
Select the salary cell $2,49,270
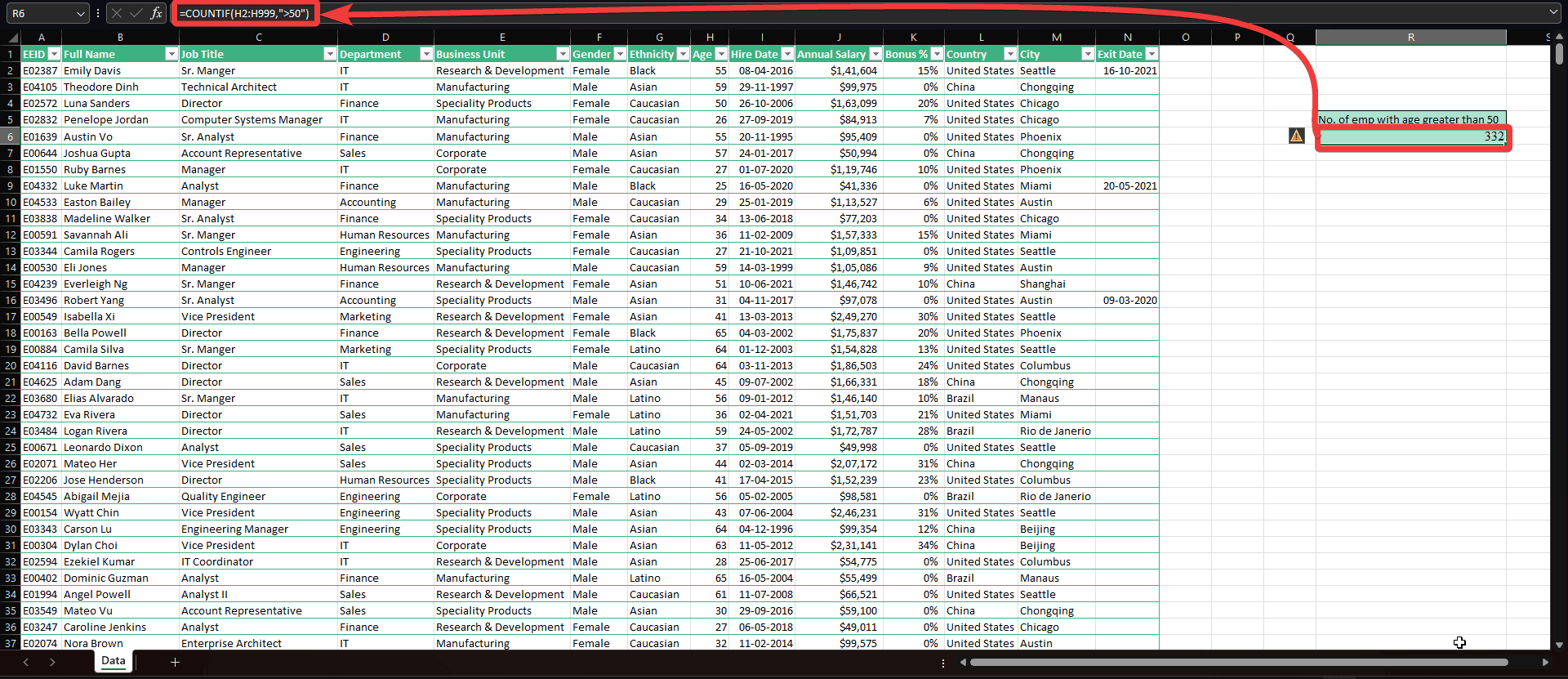[x=839, y=316]
